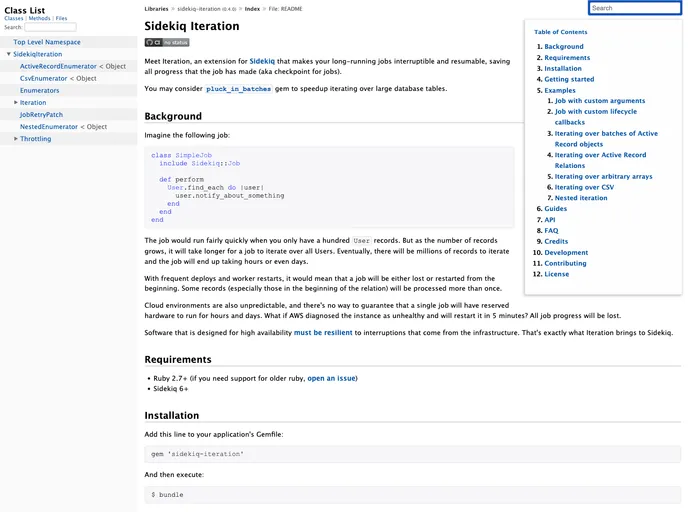Click the 'open an issue' link

pos(331,378)
